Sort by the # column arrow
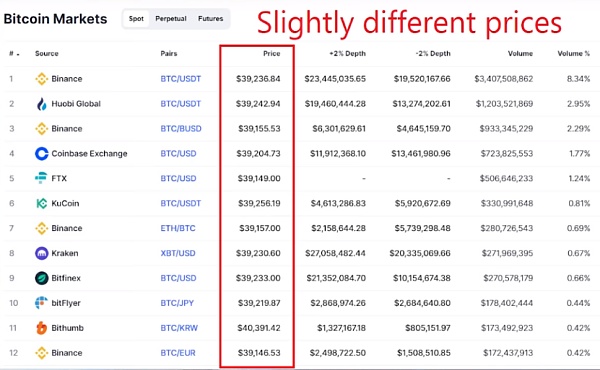The image size is (600, 370). pos(18,54)
